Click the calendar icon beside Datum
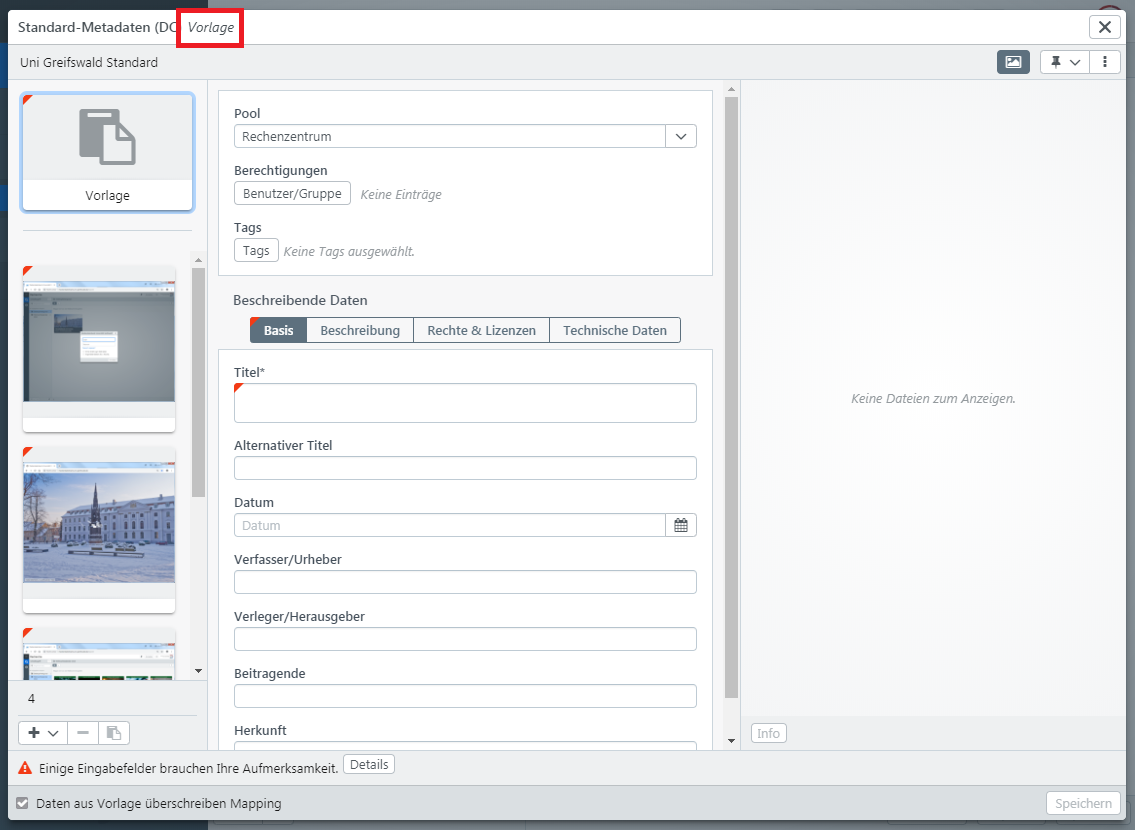Viewport: 1135px width, 830px height. 681,525
